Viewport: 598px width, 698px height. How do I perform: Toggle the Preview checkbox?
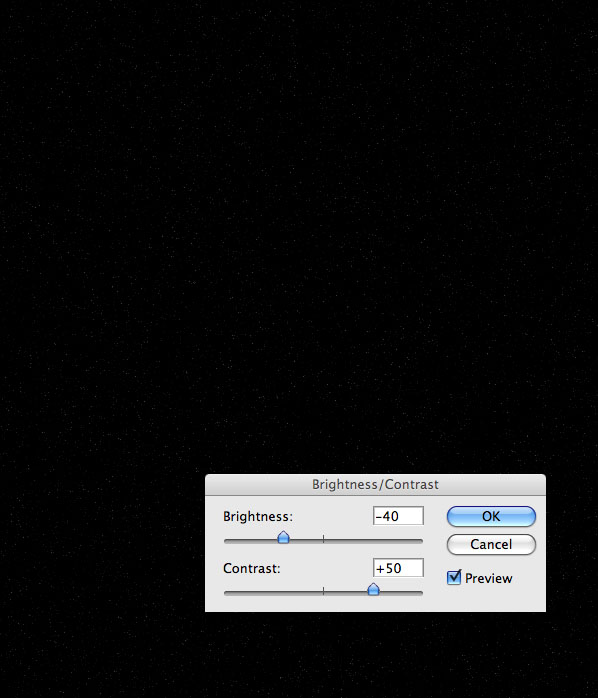454,577
